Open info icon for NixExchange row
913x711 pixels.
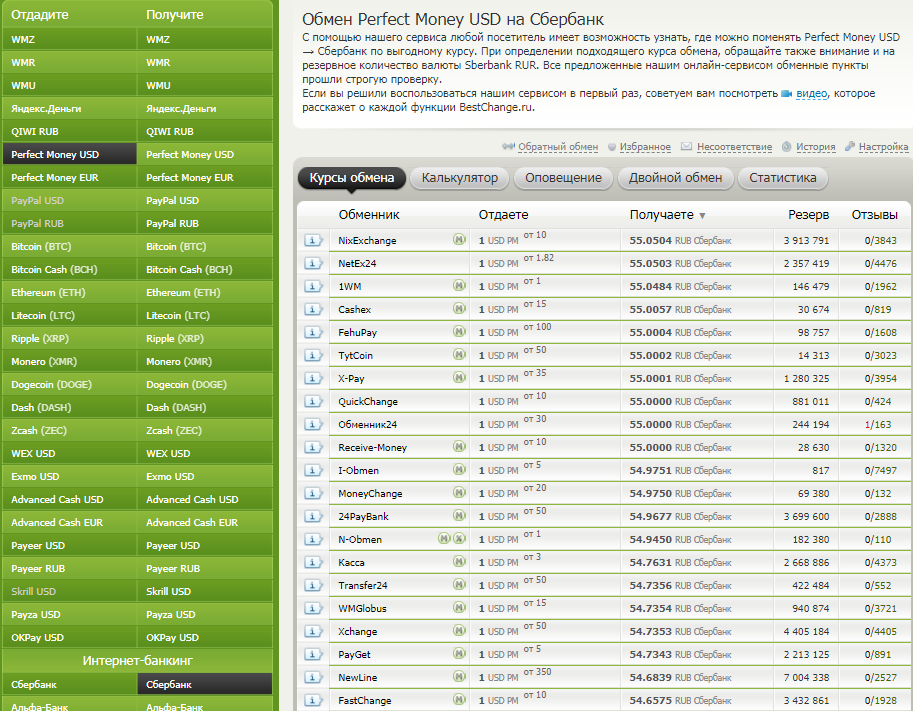(x=312, y=240)
